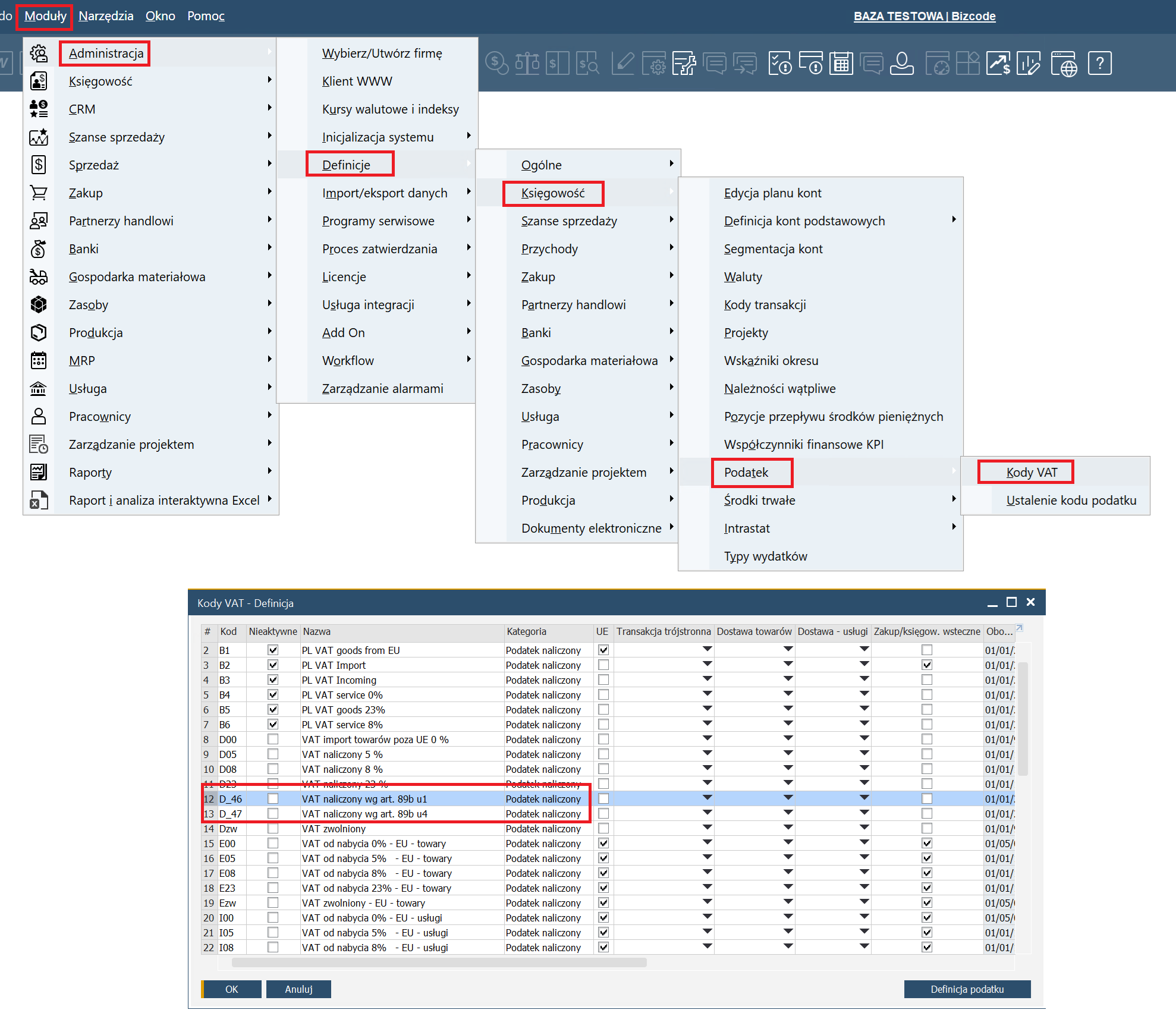Click the vertical scrollbar of the VAT table
Screen dimensions: 1176x1013
pyautogui.click(x=1023, y=719)
